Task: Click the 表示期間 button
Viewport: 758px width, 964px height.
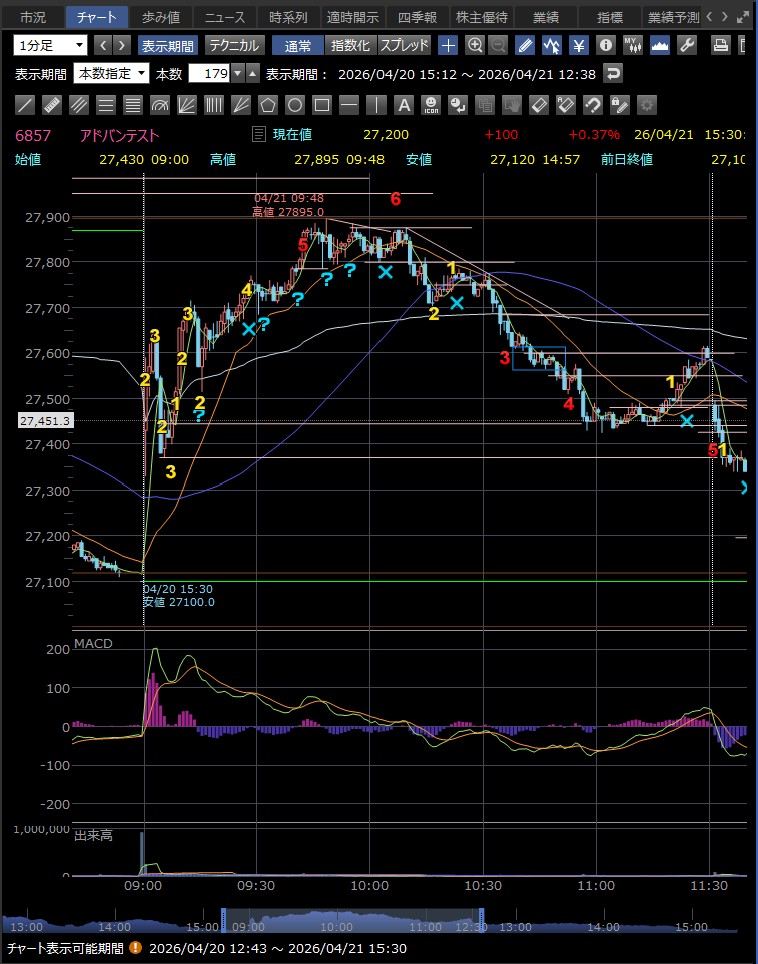Action: pyautogui.click(x=167, y=45)
